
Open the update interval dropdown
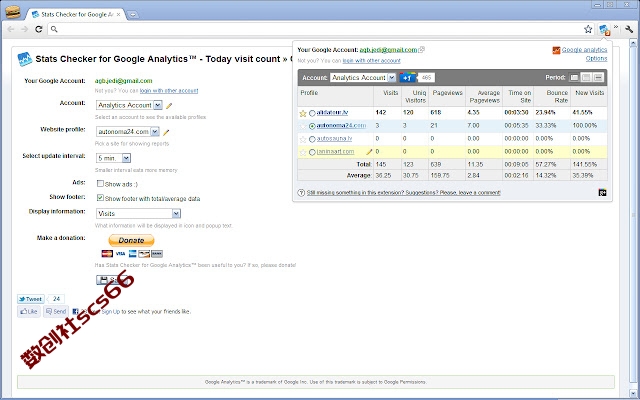(x=113, y=158)
